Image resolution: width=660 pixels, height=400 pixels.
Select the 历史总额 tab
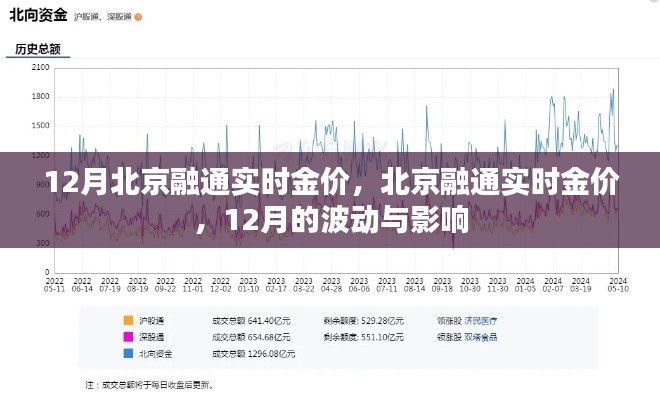(38, 48)
